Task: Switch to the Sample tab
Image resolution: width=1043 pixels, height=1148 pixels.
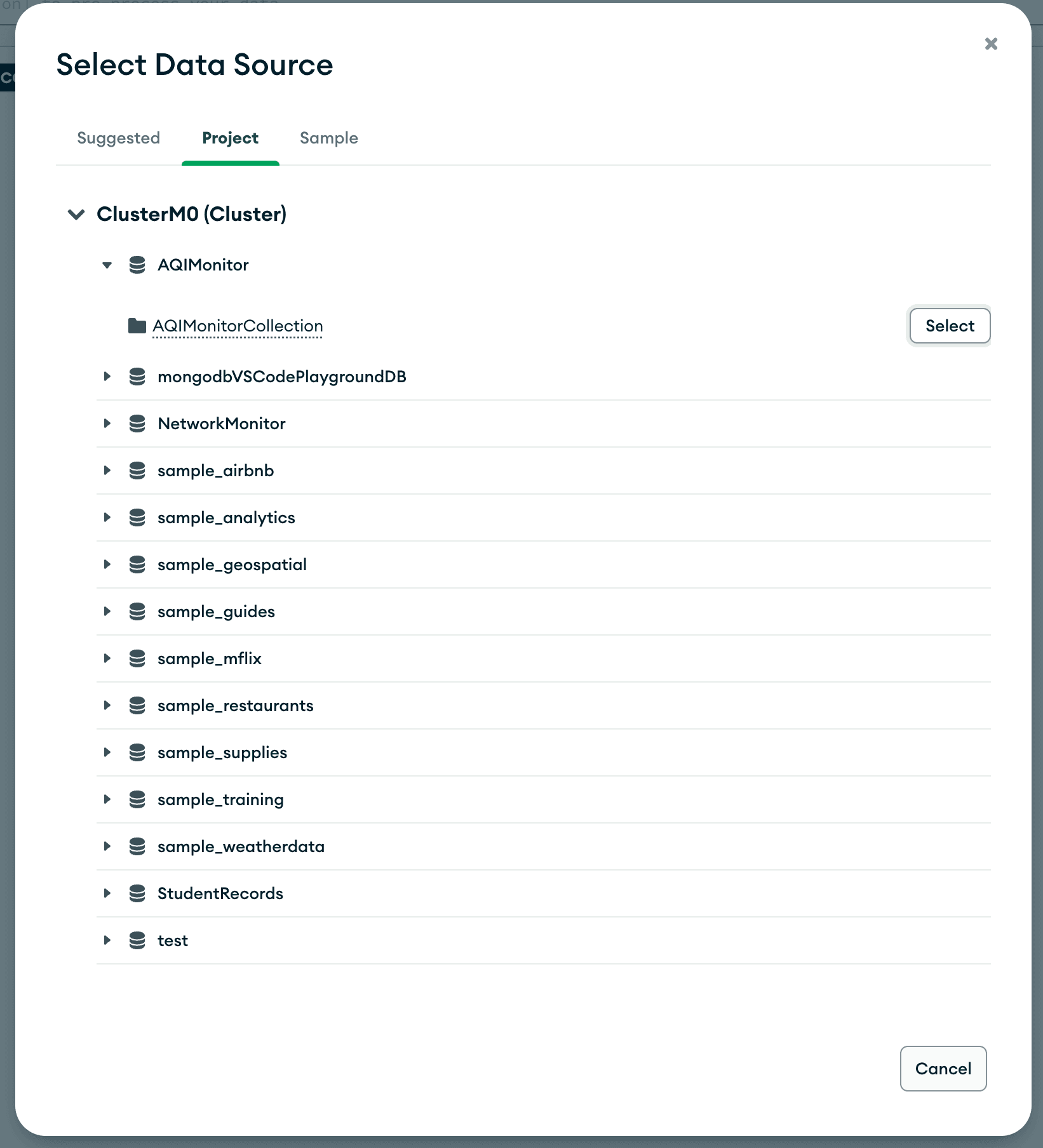Action: click(328, 138)
